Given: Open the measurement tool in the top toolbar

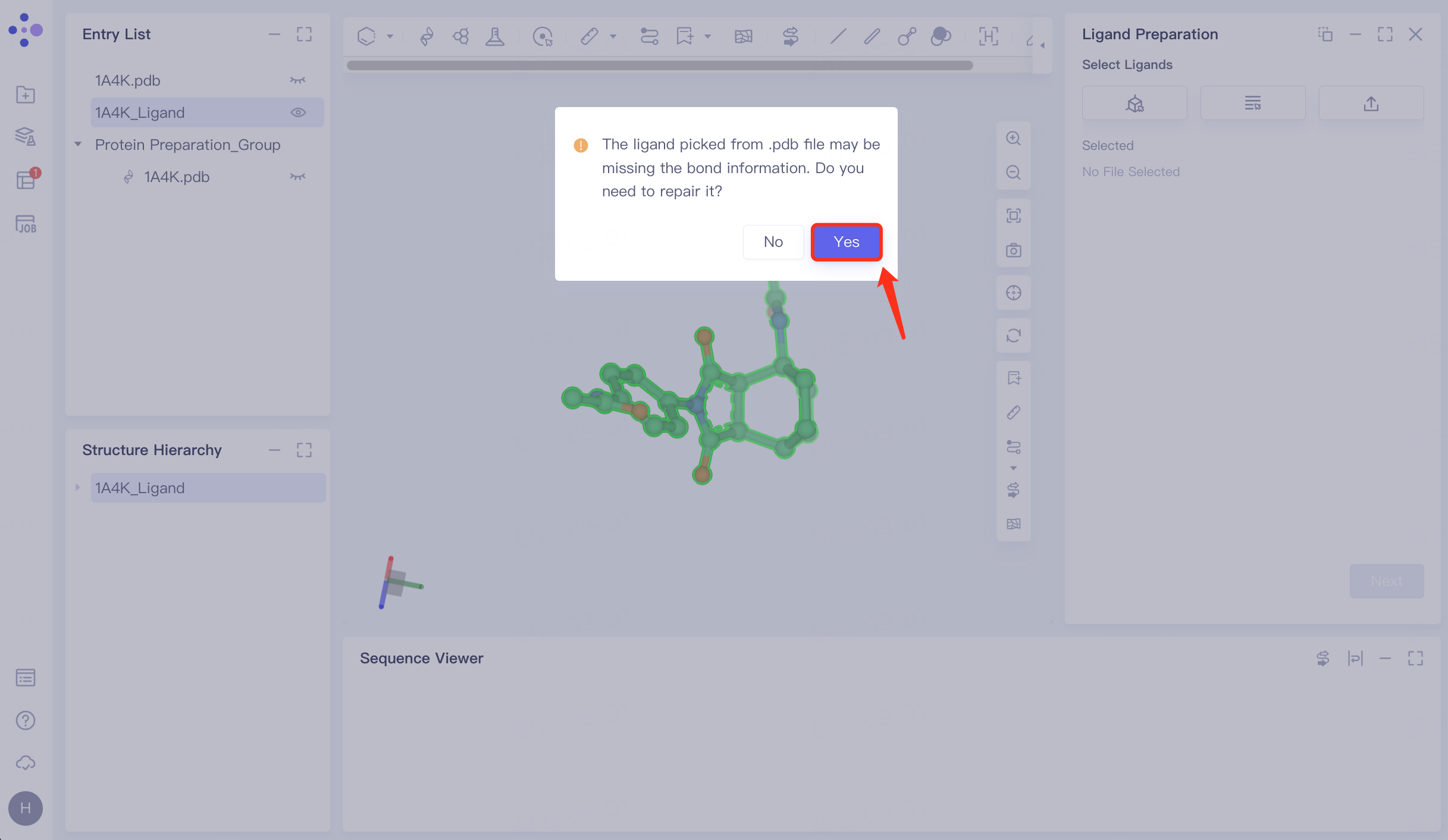Looking at the screenshot, I should [x=590, y=36].
